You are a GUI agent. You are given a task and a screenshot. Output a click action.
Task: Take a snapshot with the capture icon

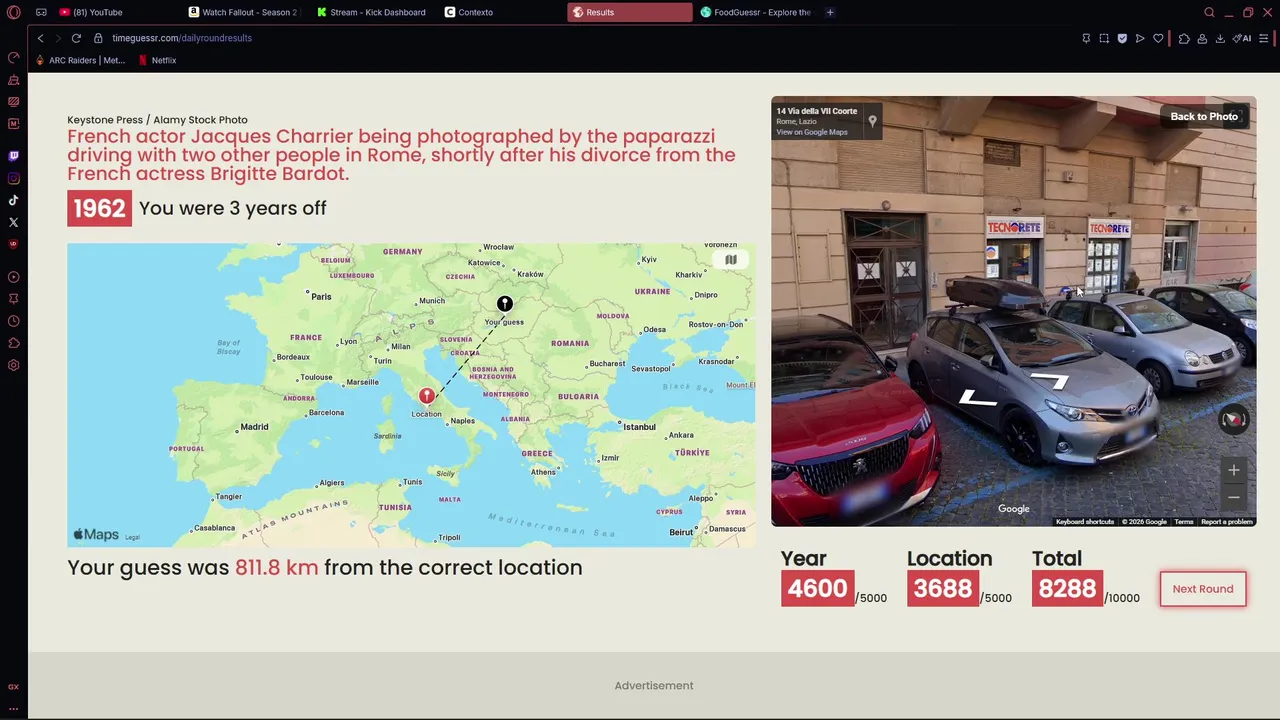pos(1104,38)
